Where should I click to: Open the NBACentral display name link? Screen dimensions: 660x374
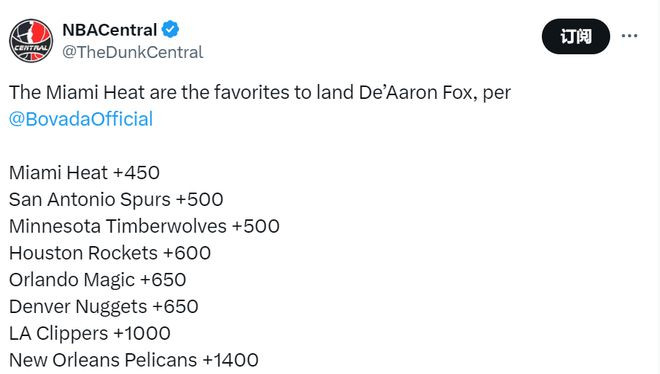pos(109,30)
